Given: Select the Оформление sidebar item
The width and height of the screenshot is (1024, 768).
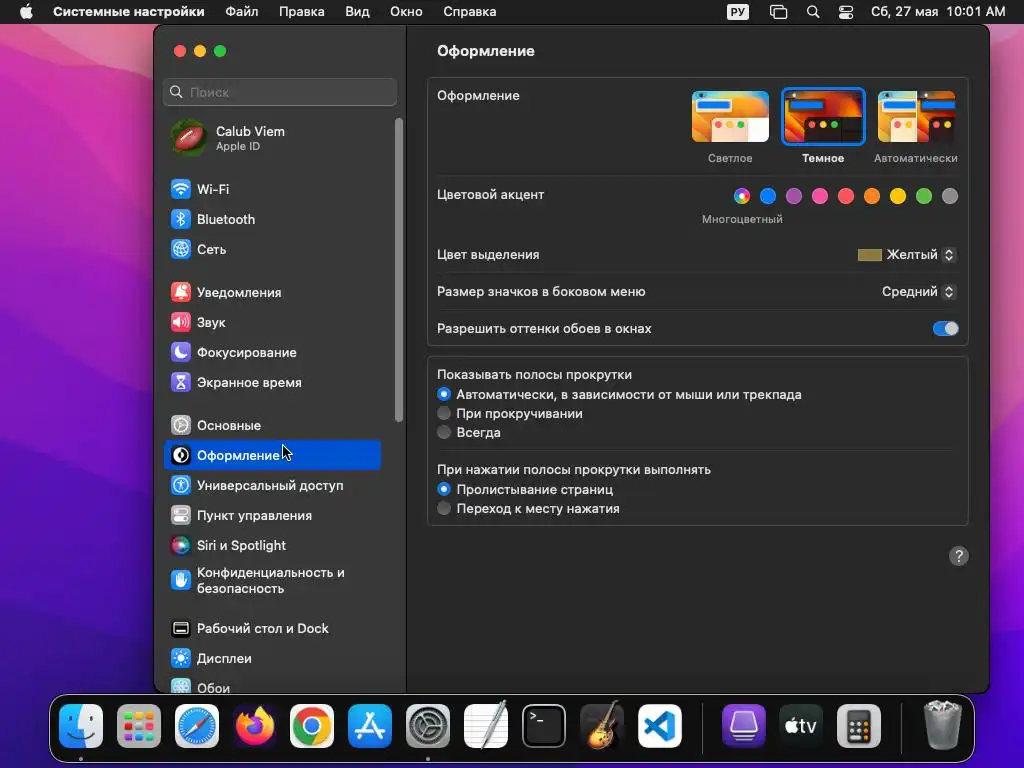Looking at the screenshot, I should tap(272, 456).
